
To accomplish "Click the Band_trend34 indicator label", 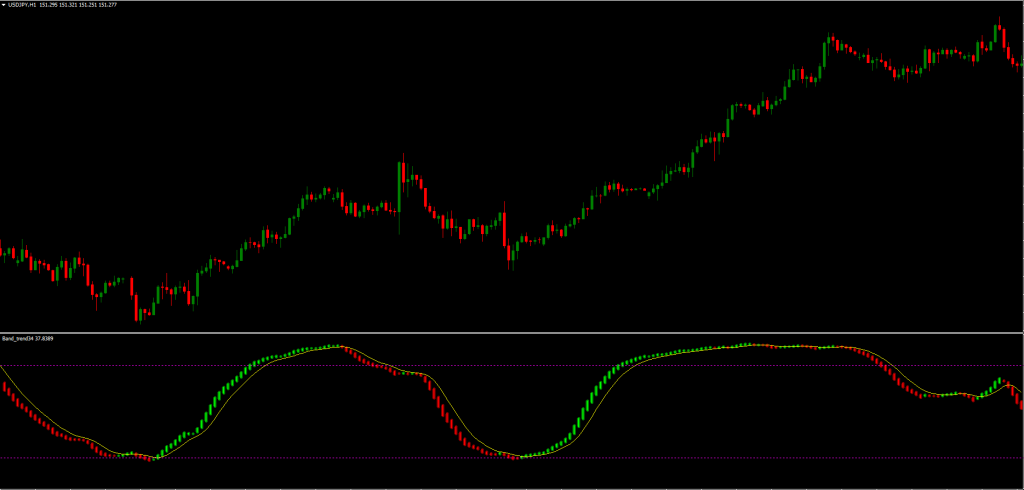I will coord(18,338).
